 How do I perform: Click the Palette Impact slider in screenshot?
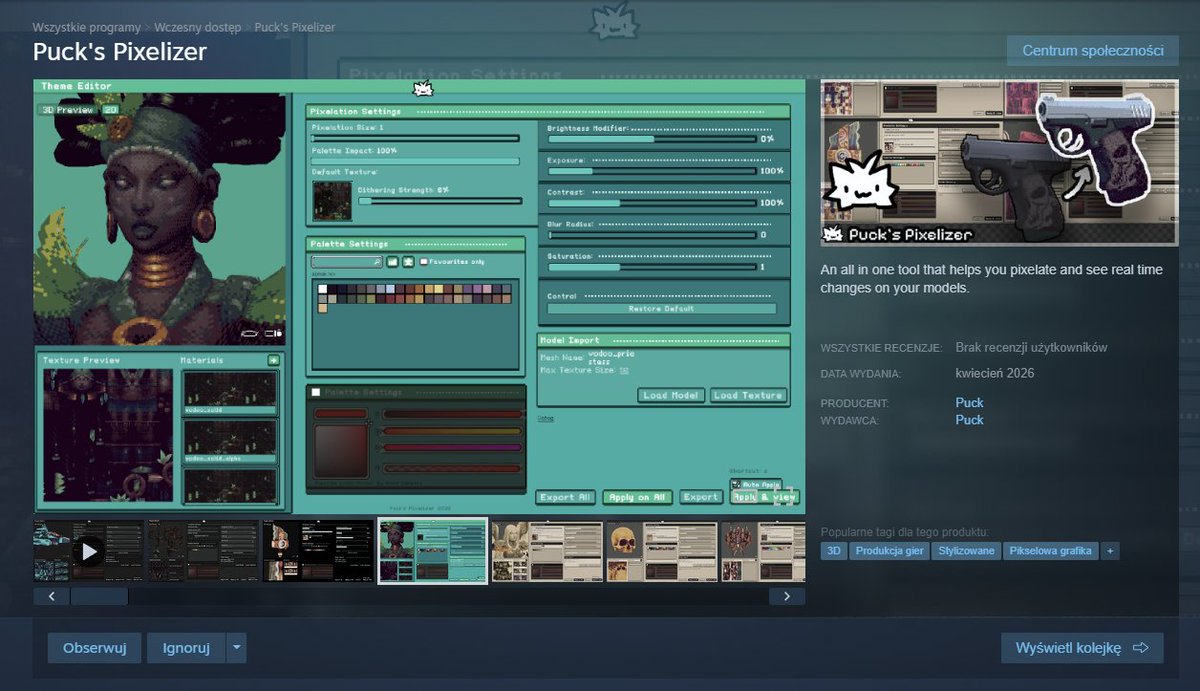[415, 160]
